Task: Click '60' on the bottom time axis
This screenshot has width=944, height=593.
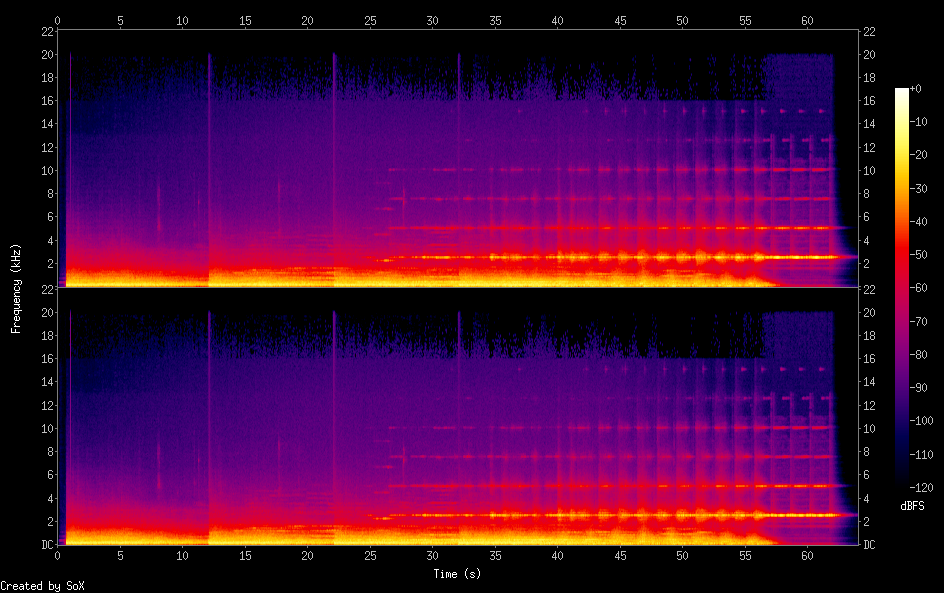Action: pyautogui.click(x=807, y=556)
